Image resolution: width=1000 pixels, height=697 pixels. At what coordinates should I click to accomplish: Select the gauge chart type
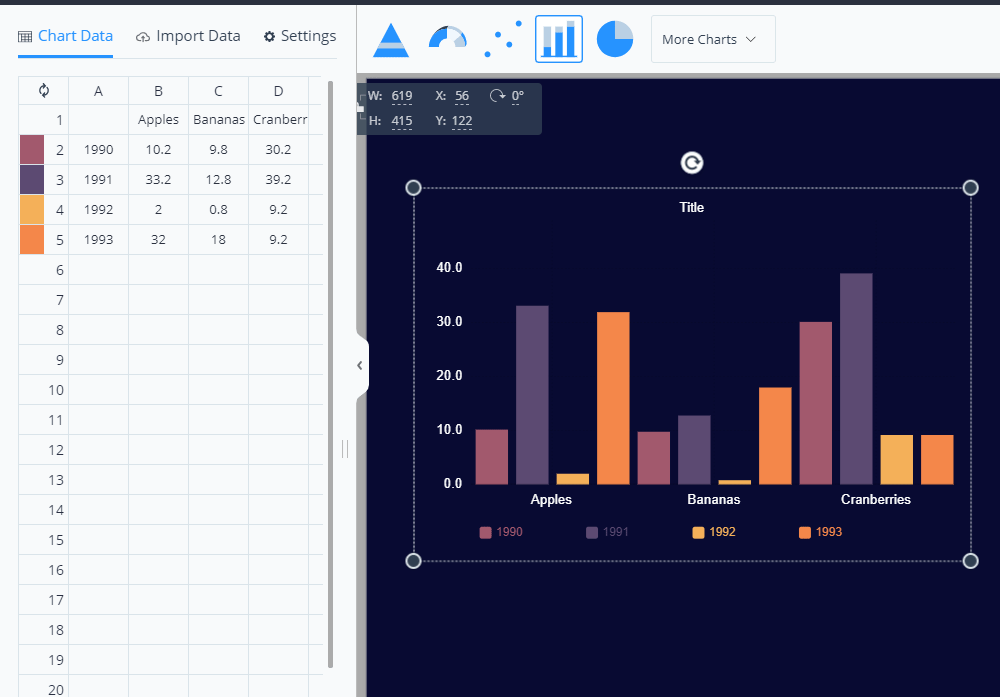(x=447, y=39)
